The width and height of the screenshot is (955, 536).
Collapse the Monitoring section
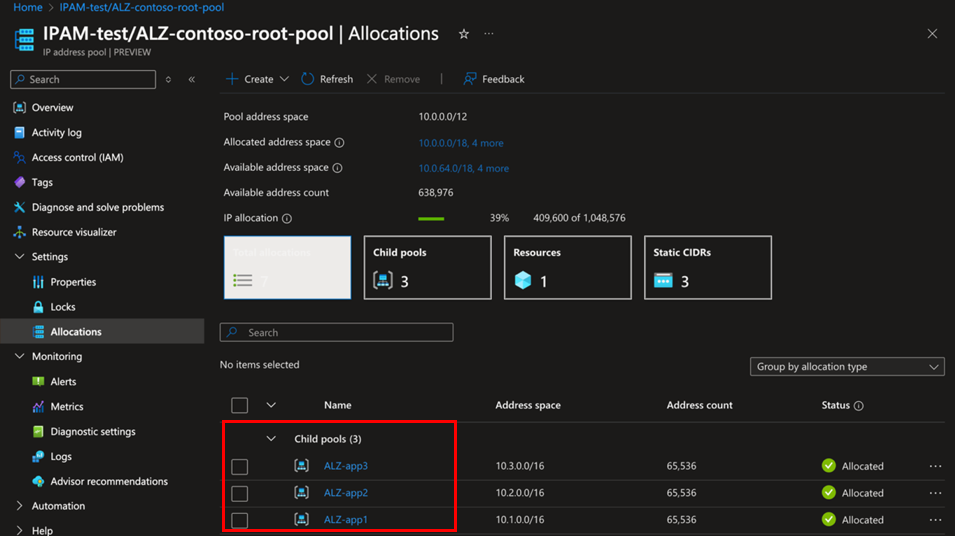19,356
